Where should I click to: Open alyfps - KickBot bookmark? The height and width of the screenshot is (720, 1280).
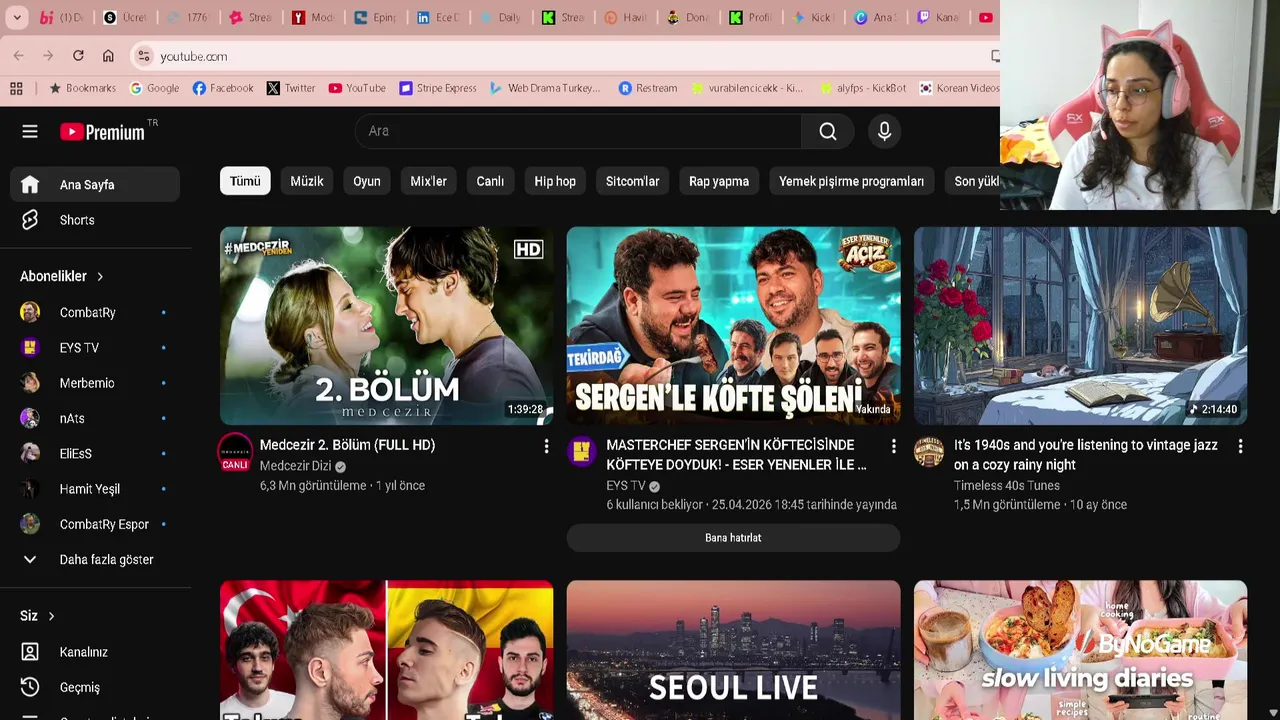863,88
